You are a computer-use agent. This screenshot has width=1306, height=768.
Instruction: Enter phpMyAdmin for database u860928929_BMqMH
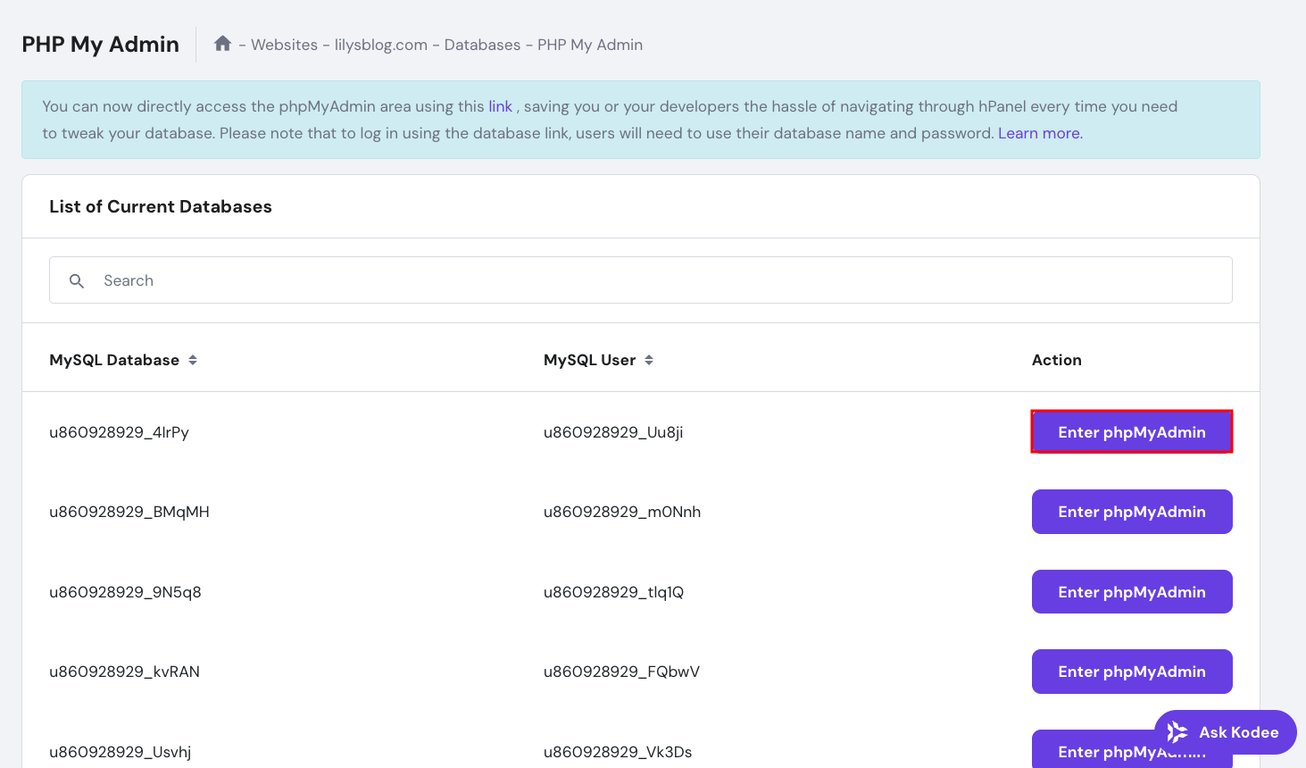tap(1131, 511)
